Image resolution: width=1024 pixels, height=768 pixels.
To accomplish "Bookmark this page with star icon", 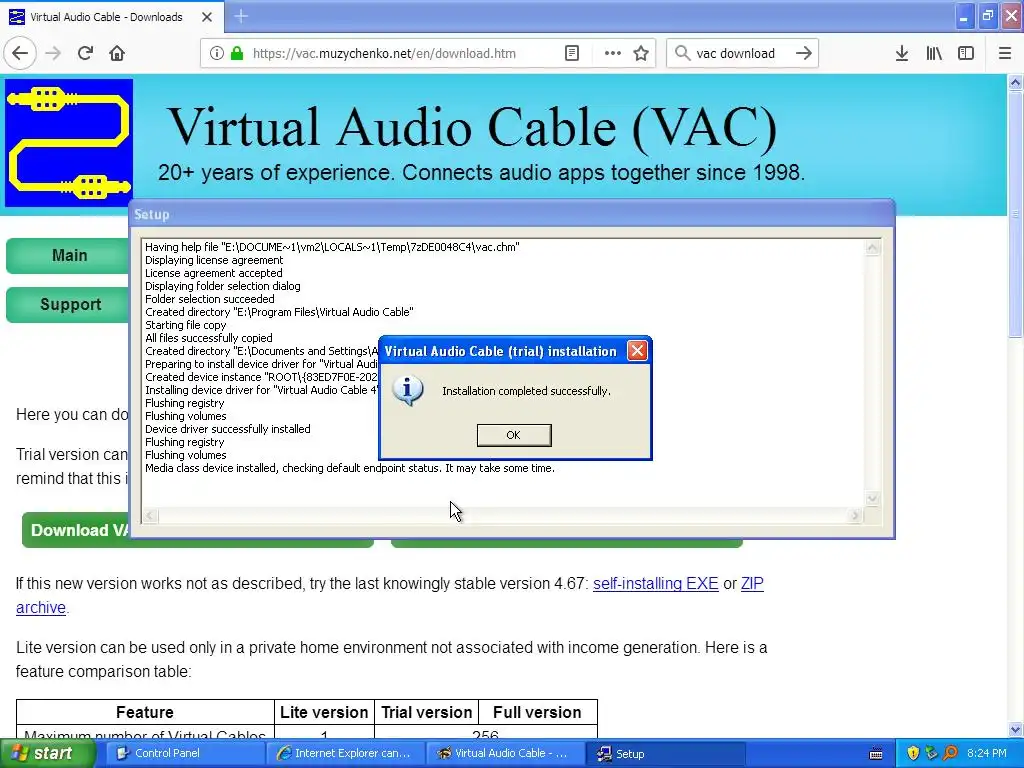I will coord(641,54).
